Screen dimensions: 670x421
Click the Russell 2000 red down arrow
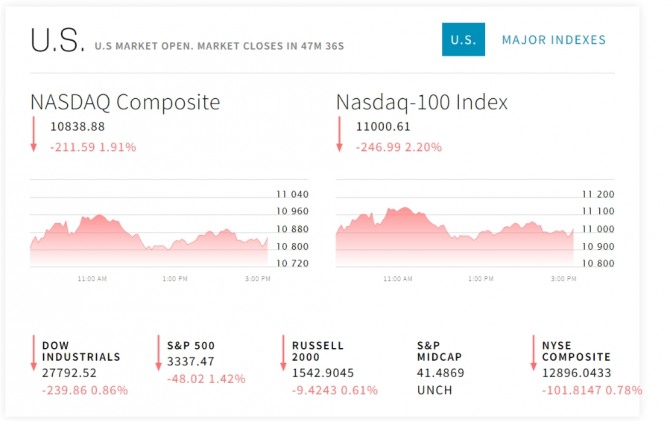coord(283,354)
